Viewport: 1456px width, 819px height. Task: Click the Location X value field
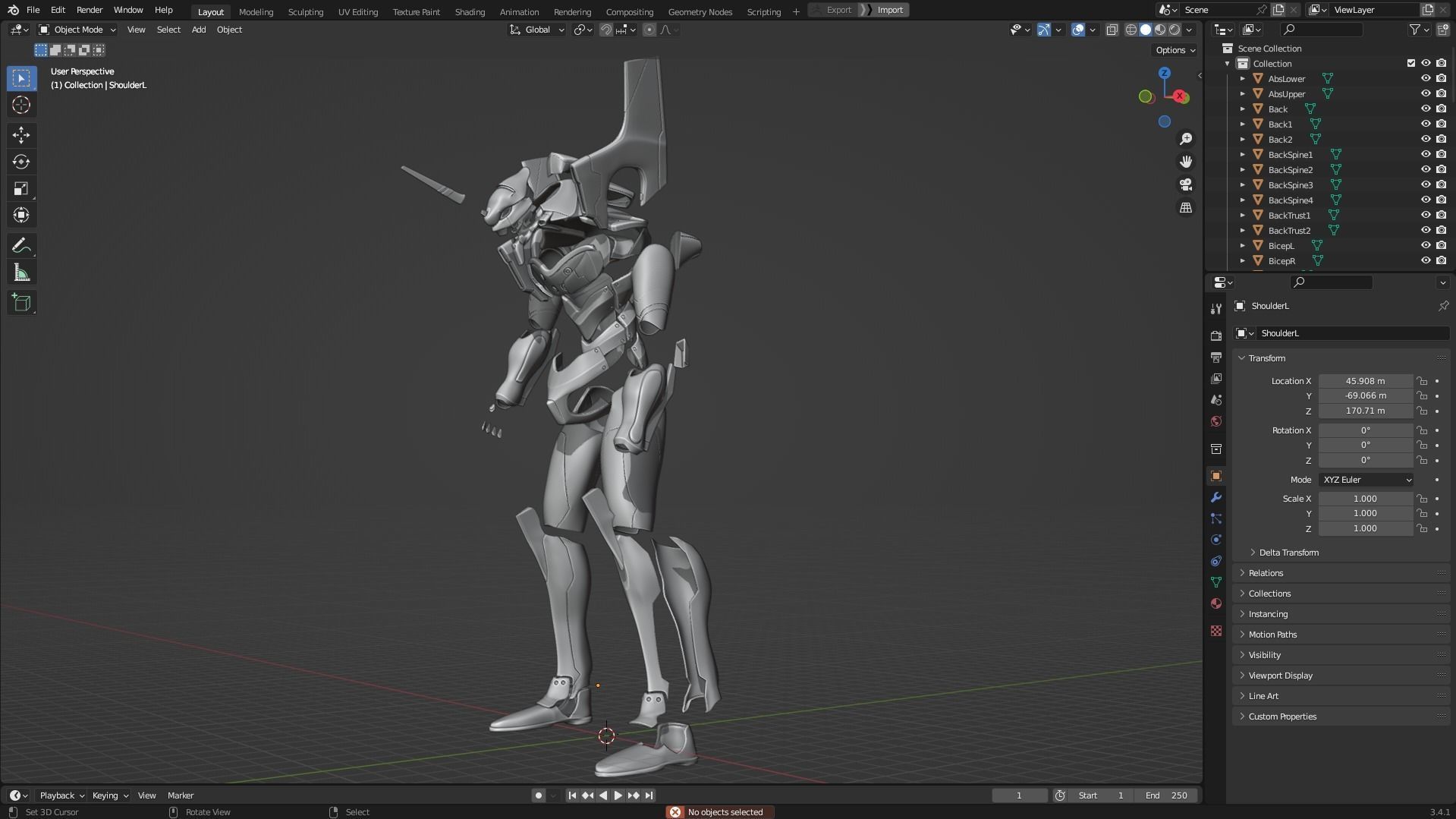(x=1366, y=381)
